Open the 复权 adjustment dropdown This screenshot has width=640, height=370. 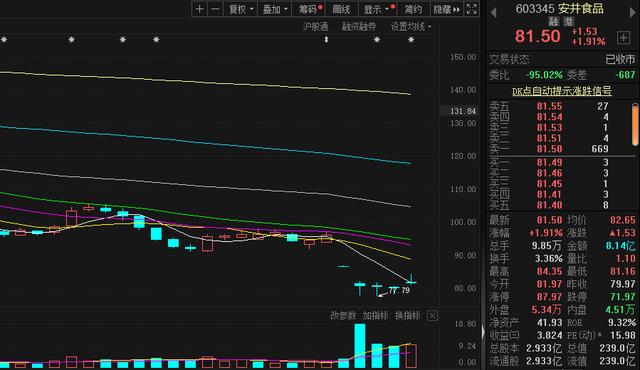(x=241, y=9)
